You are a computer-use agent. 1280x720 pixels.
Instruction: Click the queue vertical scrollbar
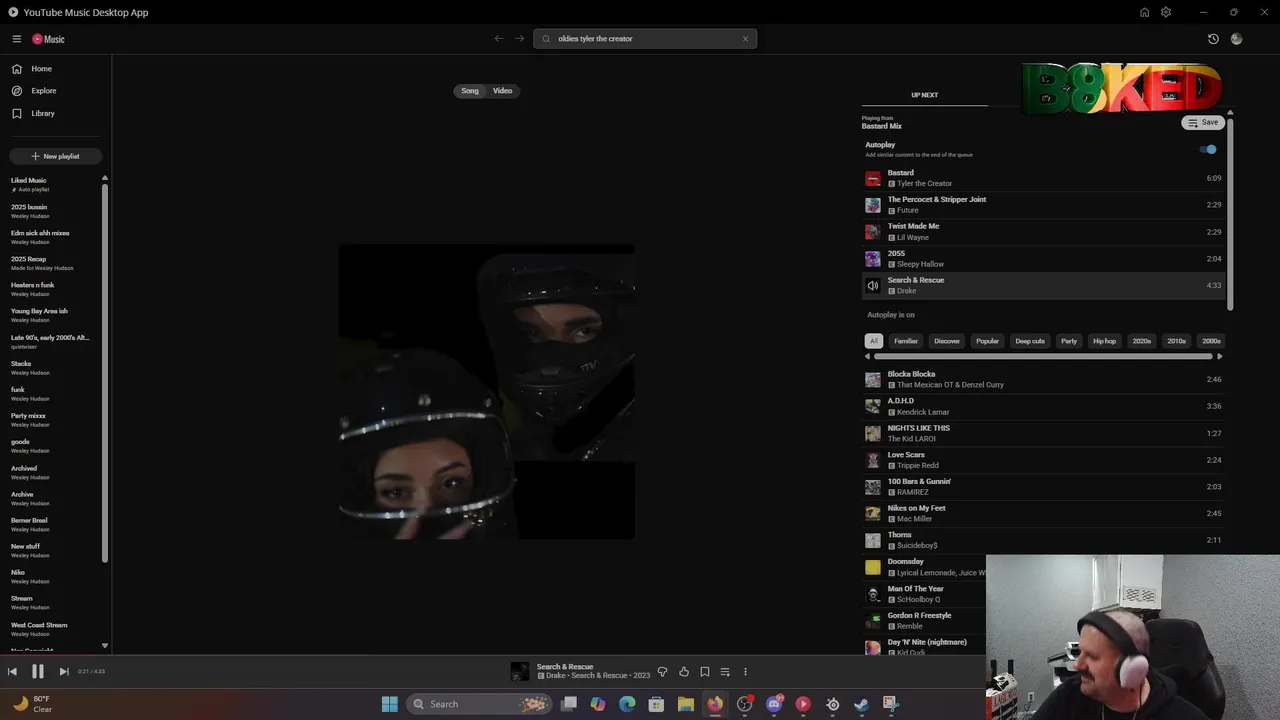[1230, 213]
